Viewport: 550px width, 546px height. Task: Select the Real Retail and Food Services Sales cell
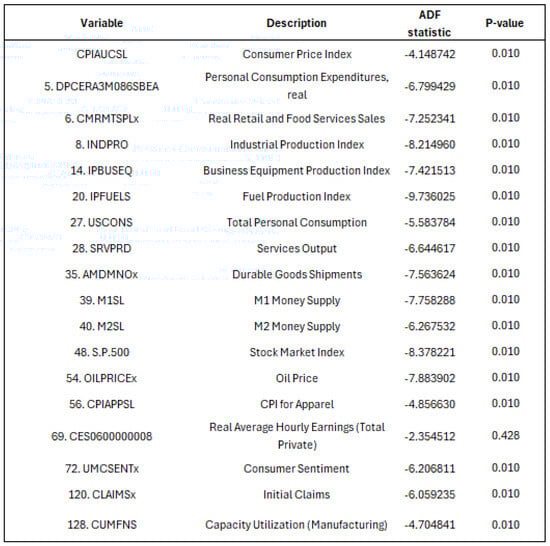296,119
